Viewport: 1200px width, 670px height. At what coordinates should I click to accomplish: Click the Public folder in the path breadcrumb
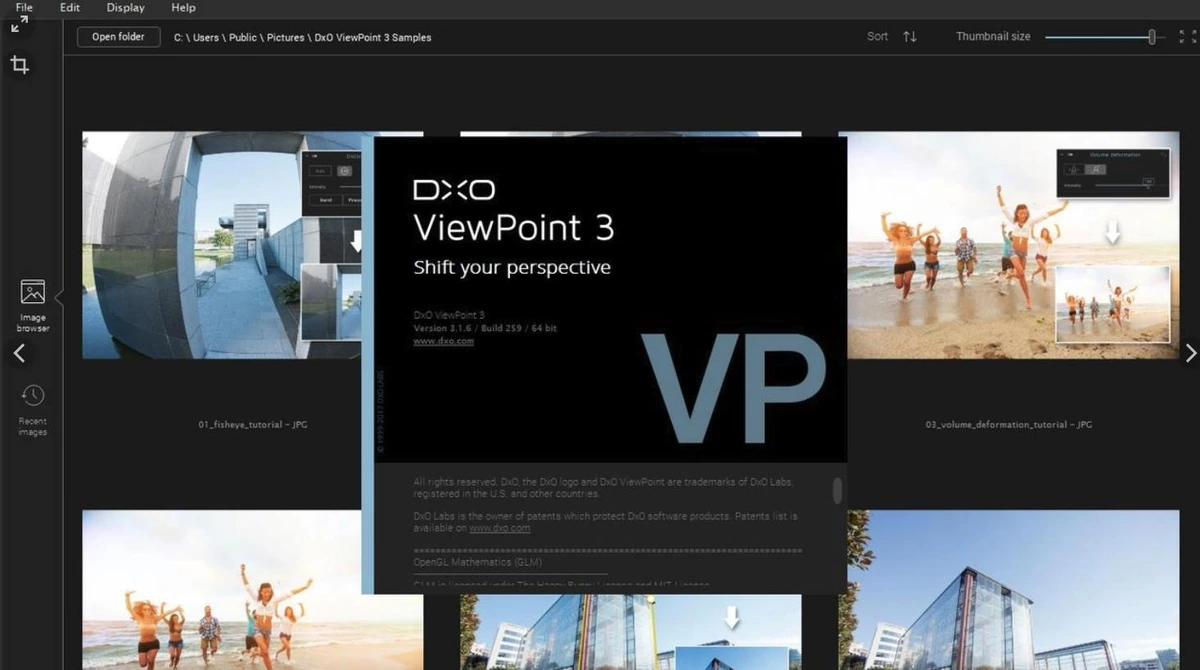[243, 37]
